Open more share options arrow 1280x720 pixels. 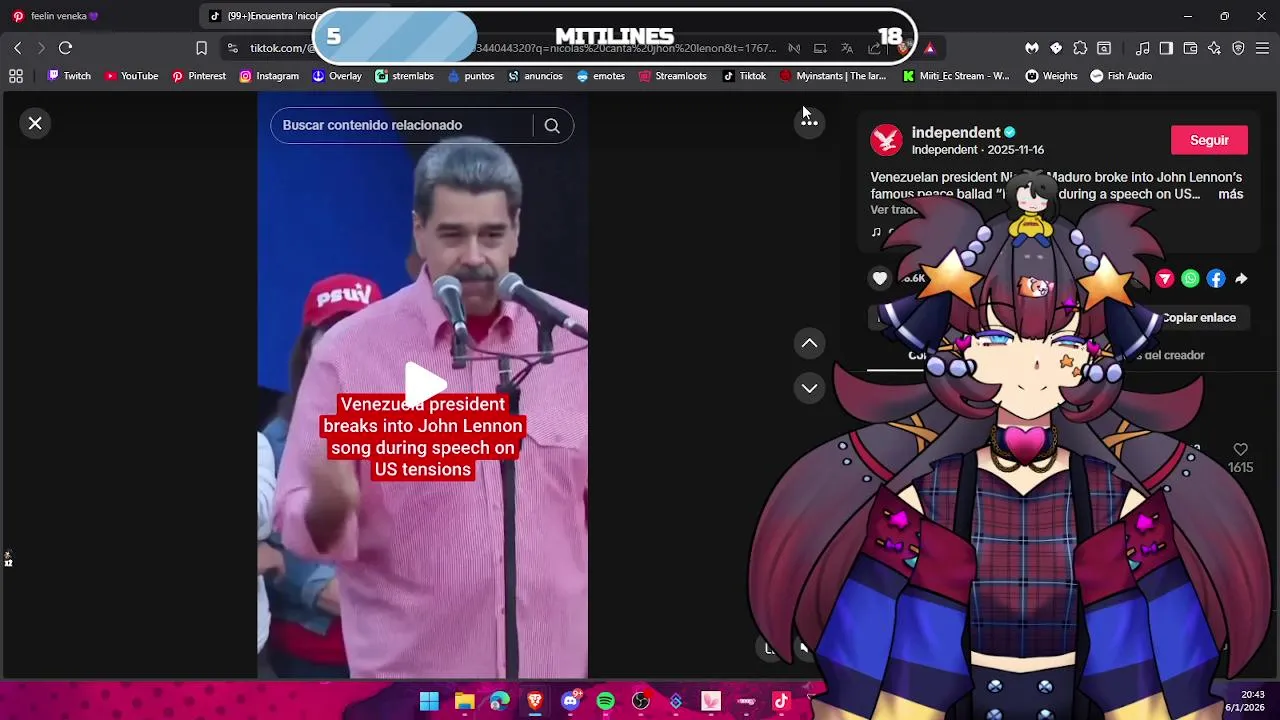coord(1241,279)
